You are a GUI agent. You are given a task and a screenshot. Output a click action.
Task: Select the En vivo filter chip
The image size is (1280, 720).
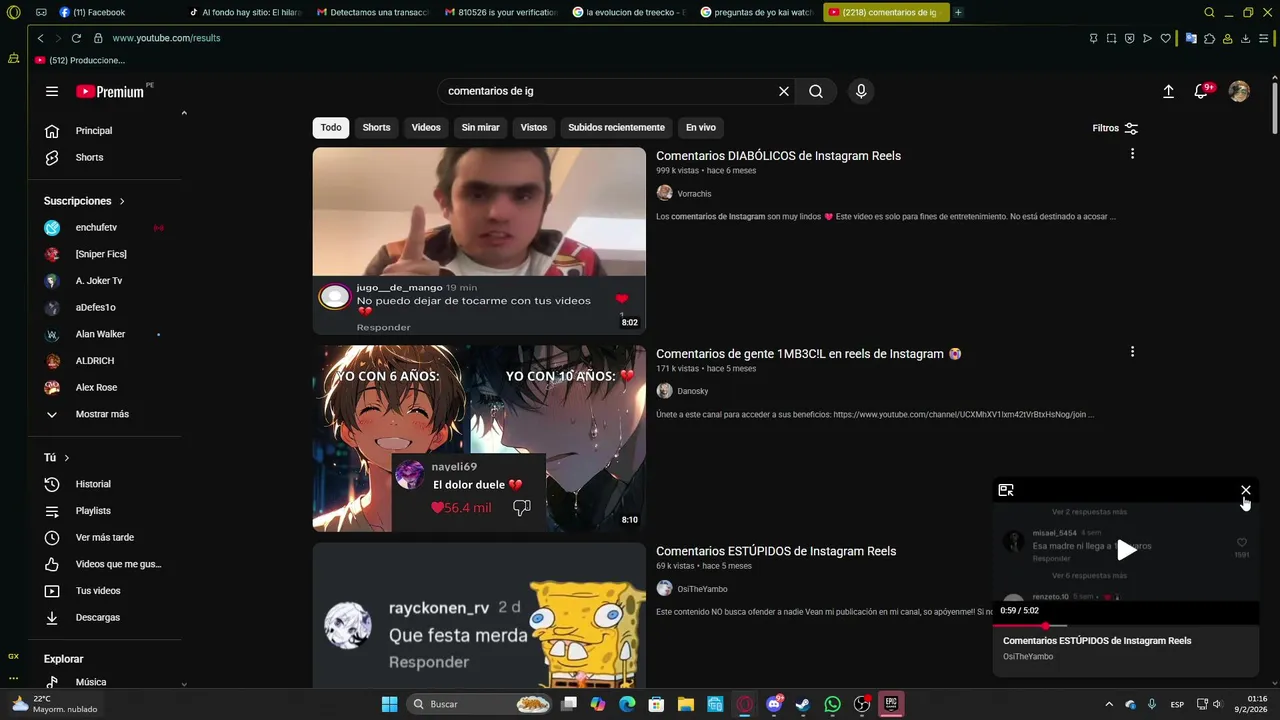coord(701,128)
